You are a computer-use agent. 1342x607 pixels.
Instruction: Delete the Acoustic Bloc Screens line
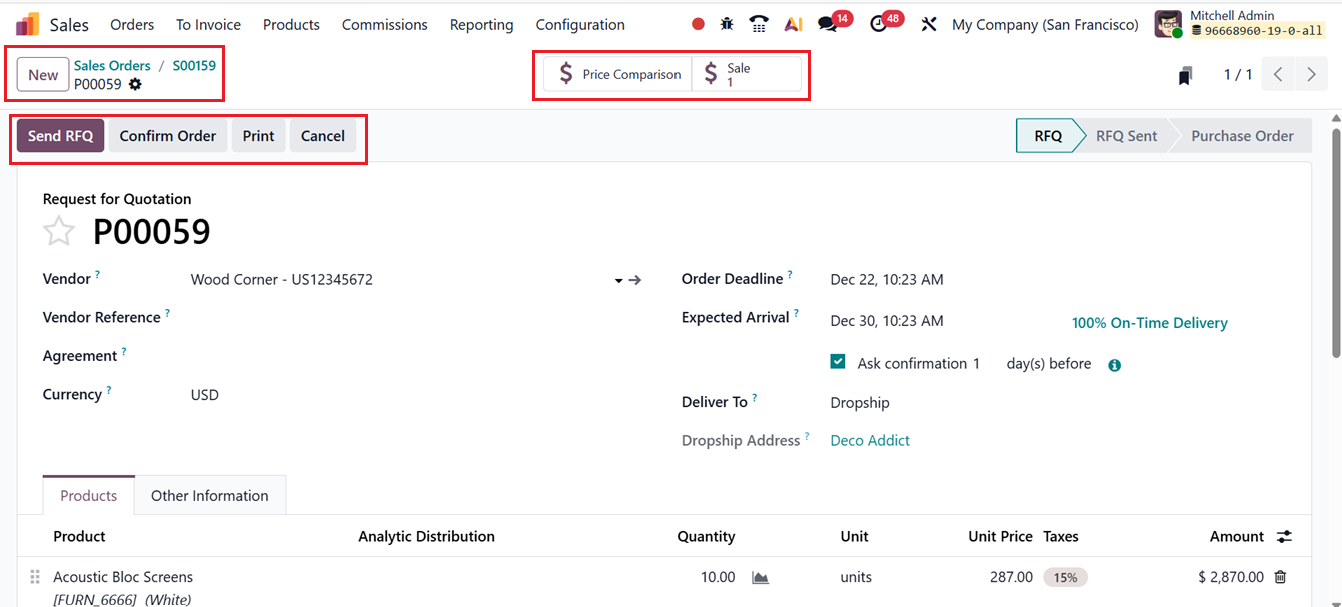(1280, 577)
